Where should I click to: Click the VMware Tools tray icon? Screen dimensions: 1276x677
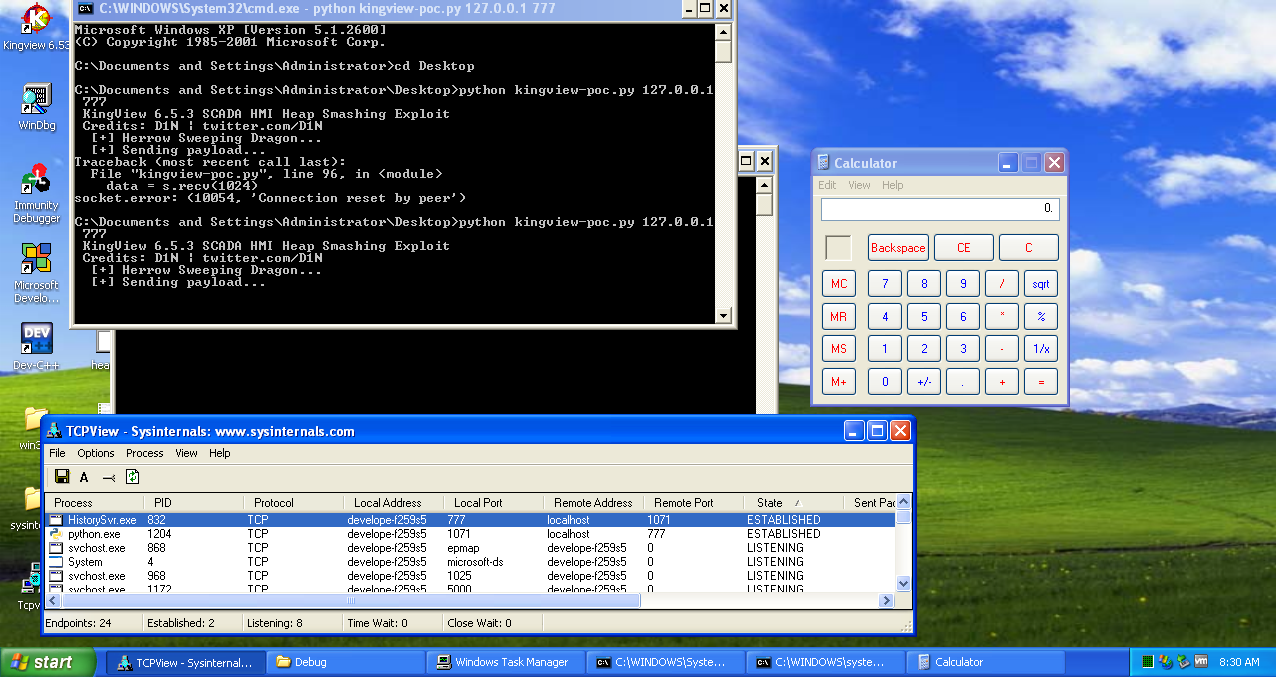[x=1201, y=662]
